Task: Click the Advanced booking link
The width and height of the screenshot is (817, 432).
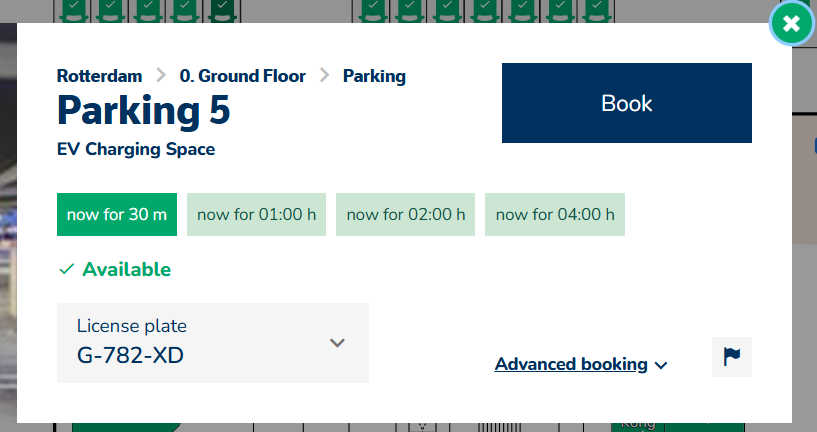Action: tap(571, 364)
